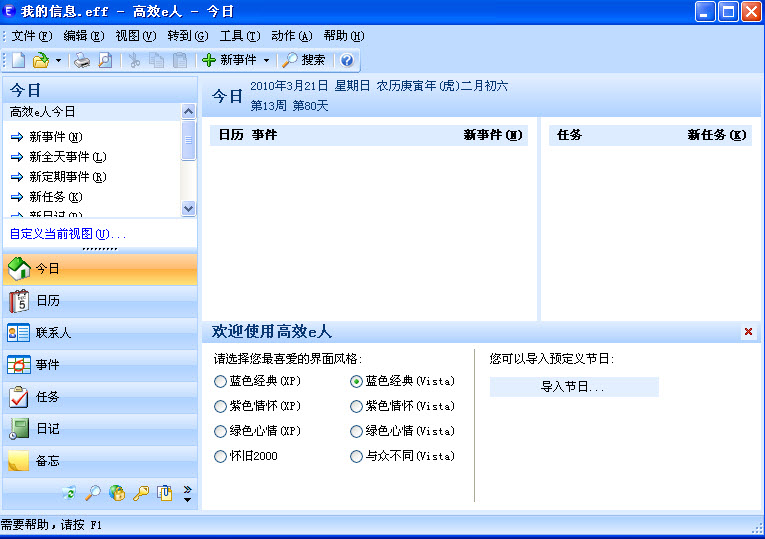The height and width of the screenshot is (539, 765).
Task: Select the 紫色情怀(XP) radio button
Action: pos(220,406)
